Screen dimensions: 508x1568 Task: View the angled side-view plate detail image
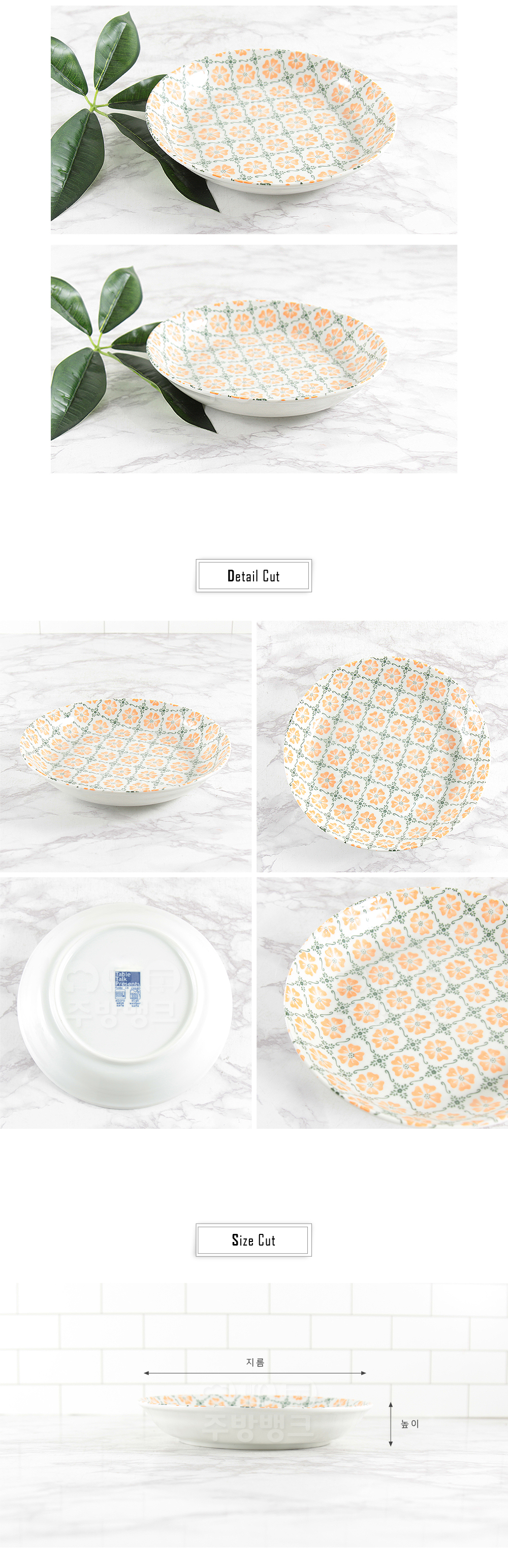click(x=125, y=747)
